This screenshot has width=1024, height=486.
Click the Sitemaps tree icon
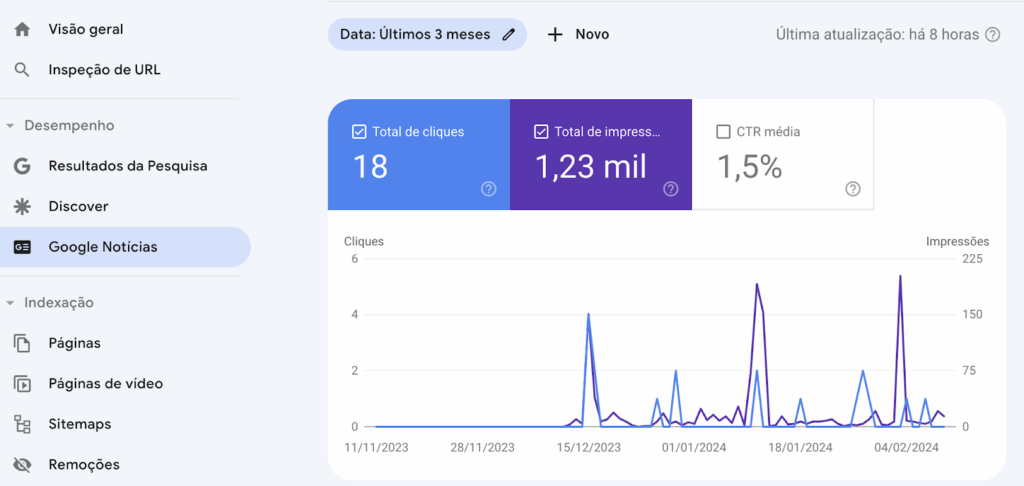coord(22,424)
